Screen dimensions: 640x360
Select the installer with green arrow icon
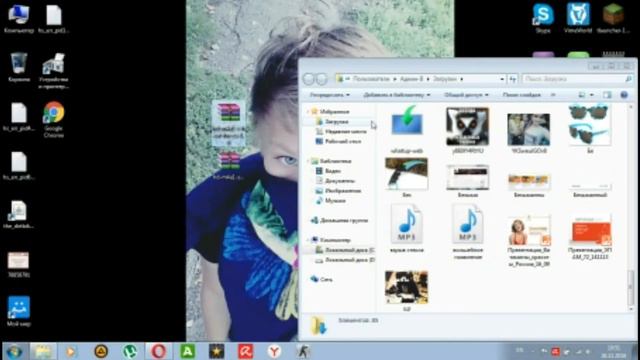[x=407, y=129]
